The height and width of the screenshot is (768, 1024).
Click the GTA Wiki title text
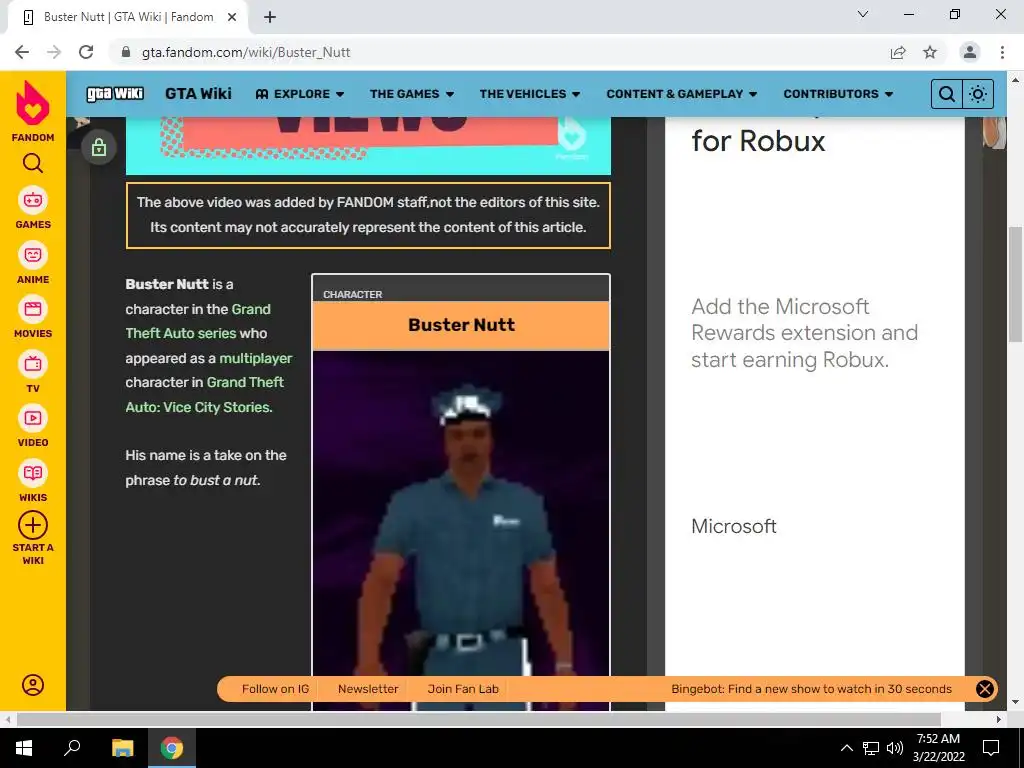pos(198,93)
